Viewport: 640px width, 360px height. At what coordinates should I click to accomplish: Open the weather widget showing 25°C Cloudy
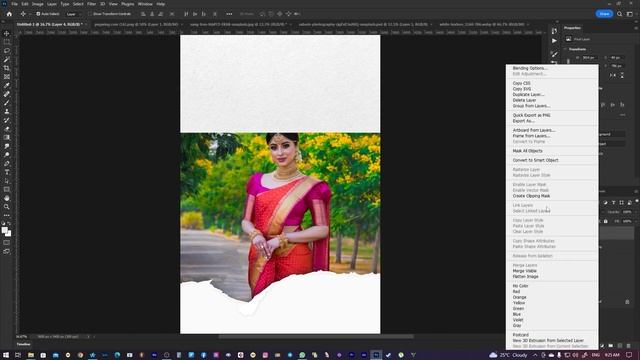click(x=508, y=356)
